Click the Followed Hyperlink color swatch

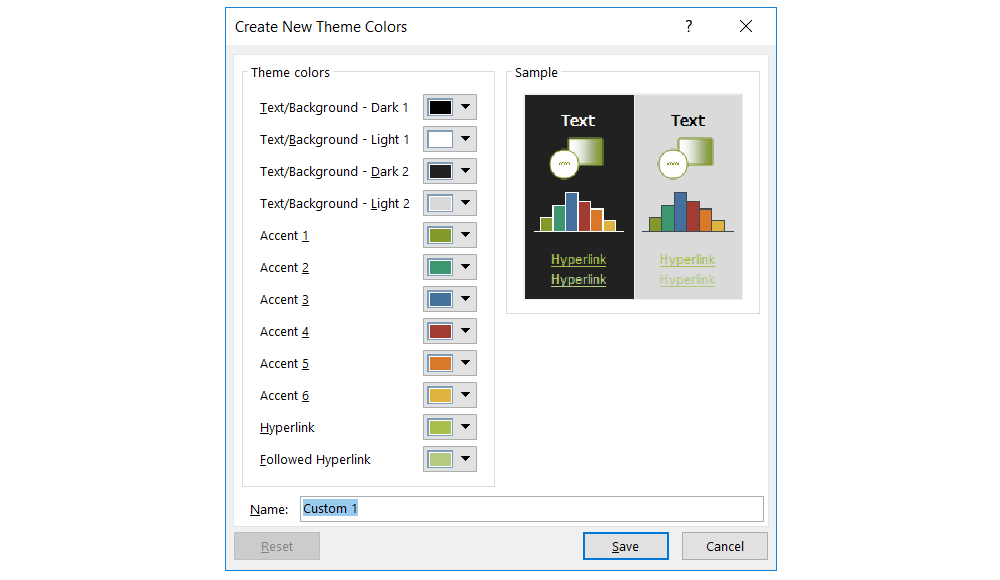[442, 459]
